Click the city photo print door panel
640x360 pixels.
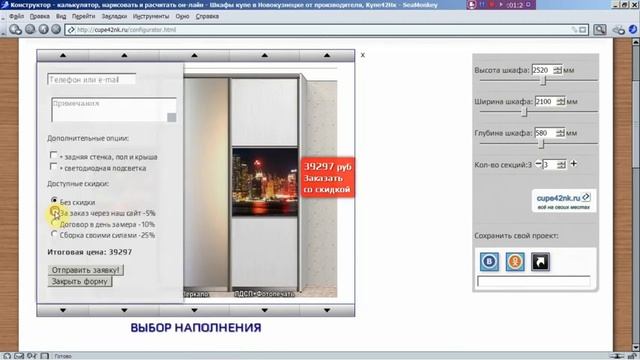(x=265, y=182)
